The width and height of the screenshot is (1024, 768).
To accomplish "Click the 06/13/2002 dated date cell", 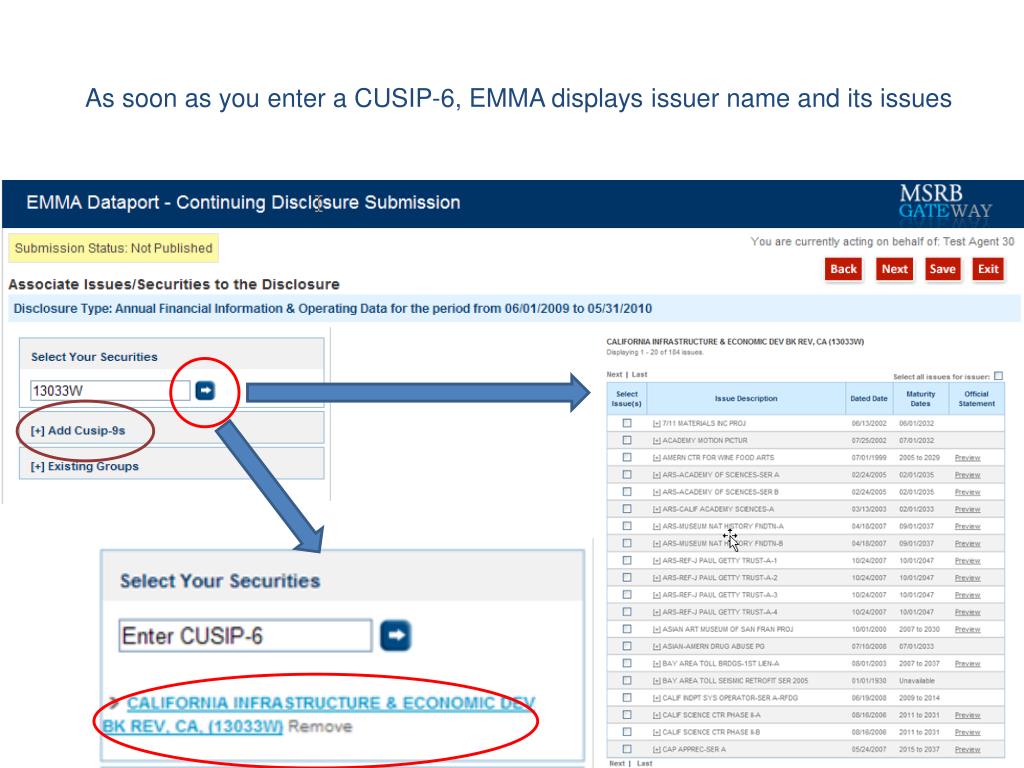I will (x=869, y=423).
